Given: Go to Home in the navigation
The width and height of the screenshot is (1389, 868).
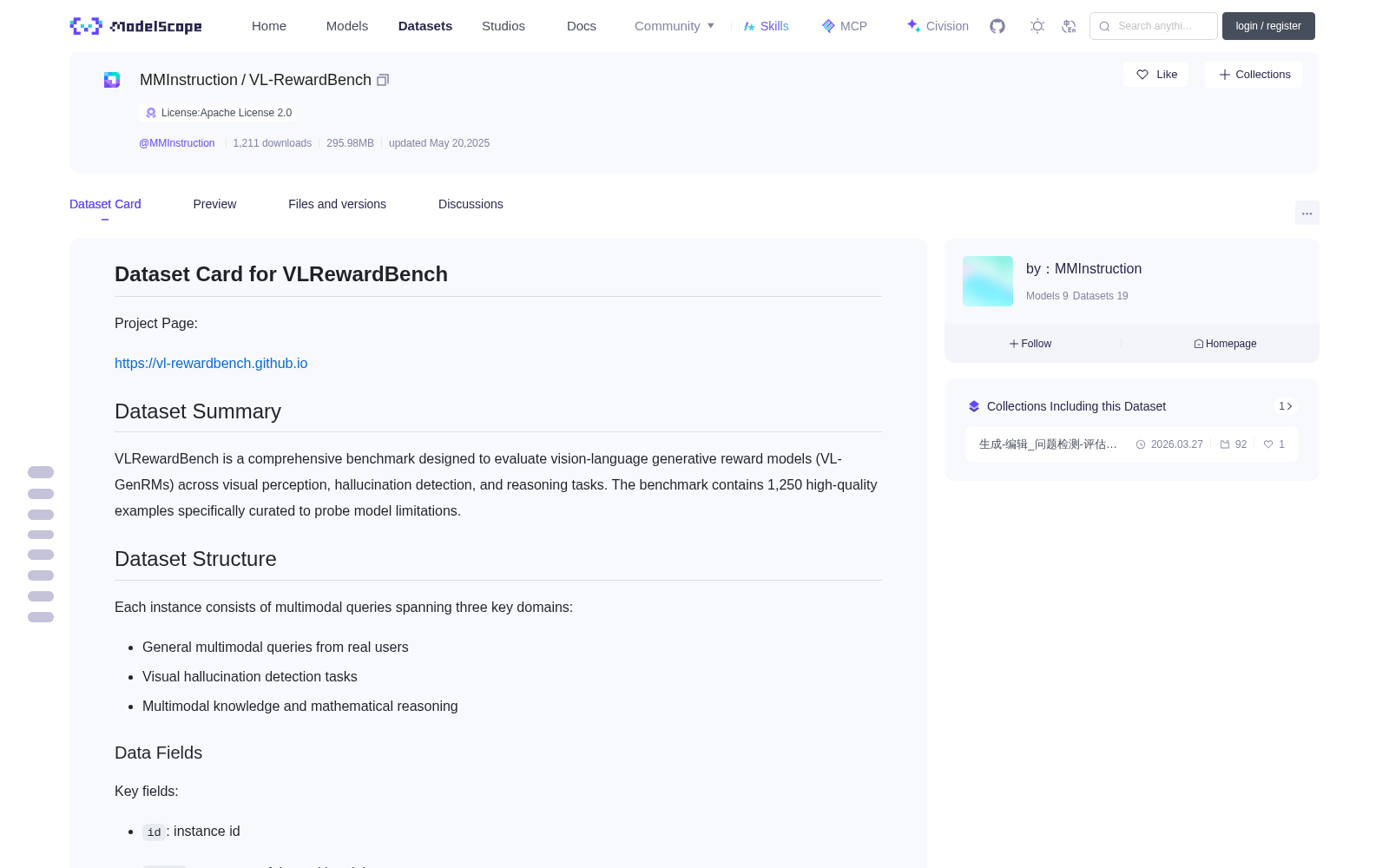Looking at the screenshot, I should click(x=269, y=26).
